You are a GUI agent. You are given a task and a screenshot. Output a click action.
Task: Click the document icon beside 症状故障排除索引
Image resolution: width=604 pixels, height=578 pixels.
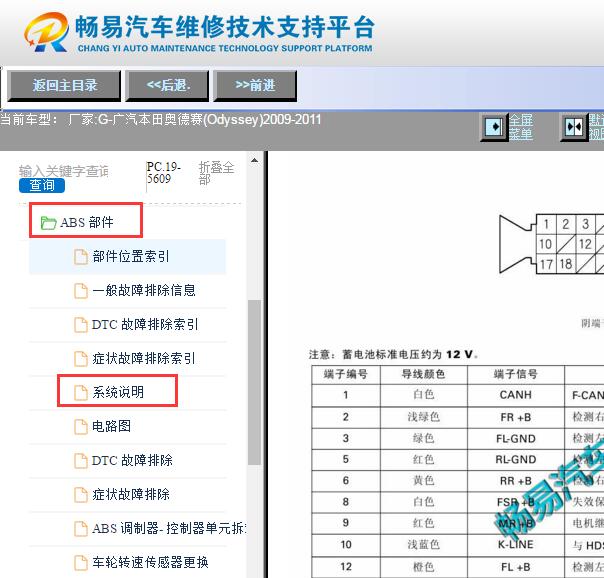tap(81, 359)
